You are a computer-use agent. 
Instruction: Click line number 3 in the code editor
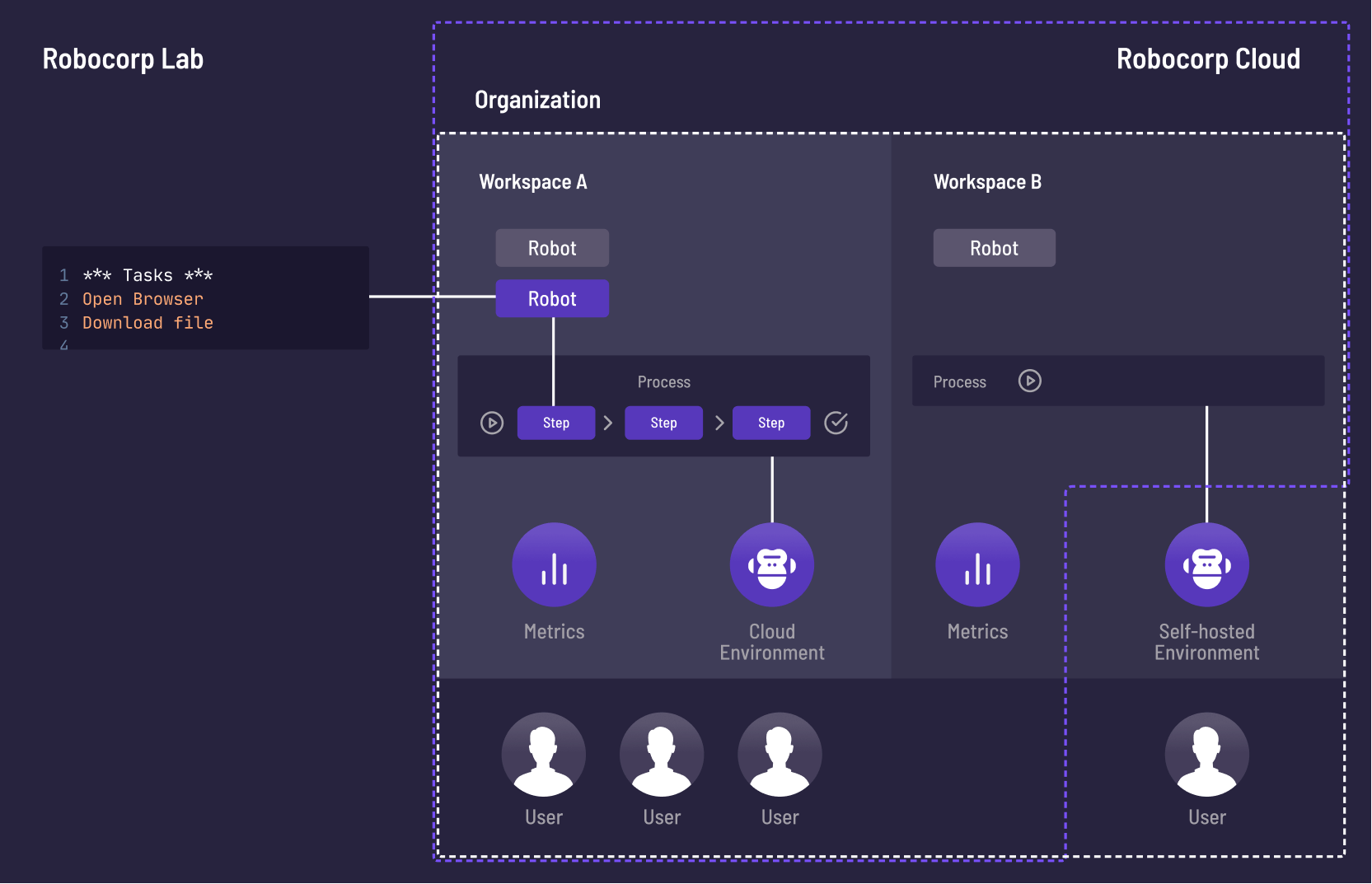(64, 323)
